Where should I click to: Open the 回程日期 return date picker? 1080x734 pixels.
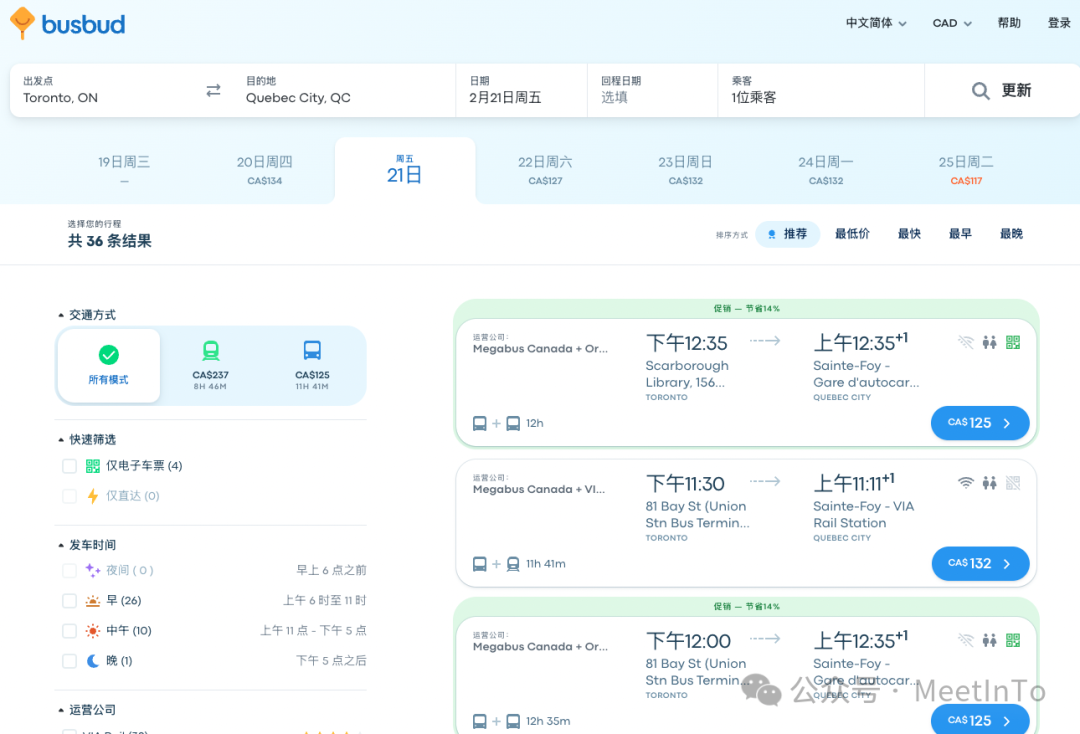[x=652, y=90]
